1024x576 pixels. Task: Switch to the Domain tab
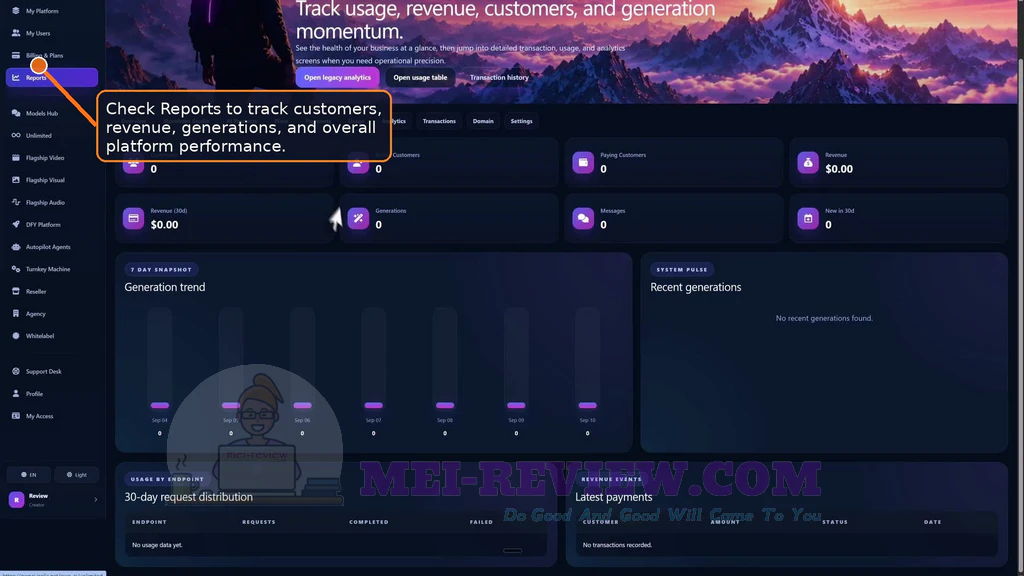[483, 121]
